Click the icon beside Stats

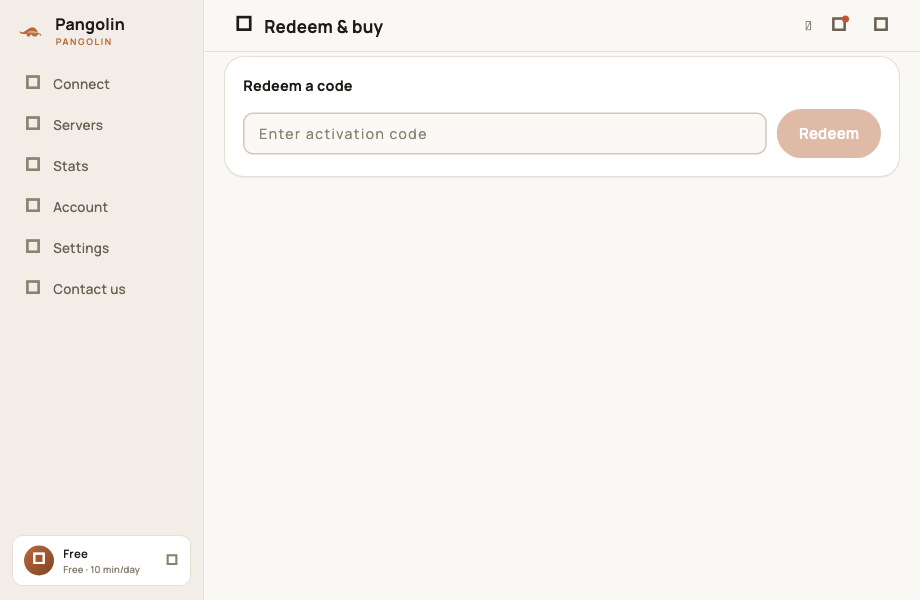pos(33,165)
